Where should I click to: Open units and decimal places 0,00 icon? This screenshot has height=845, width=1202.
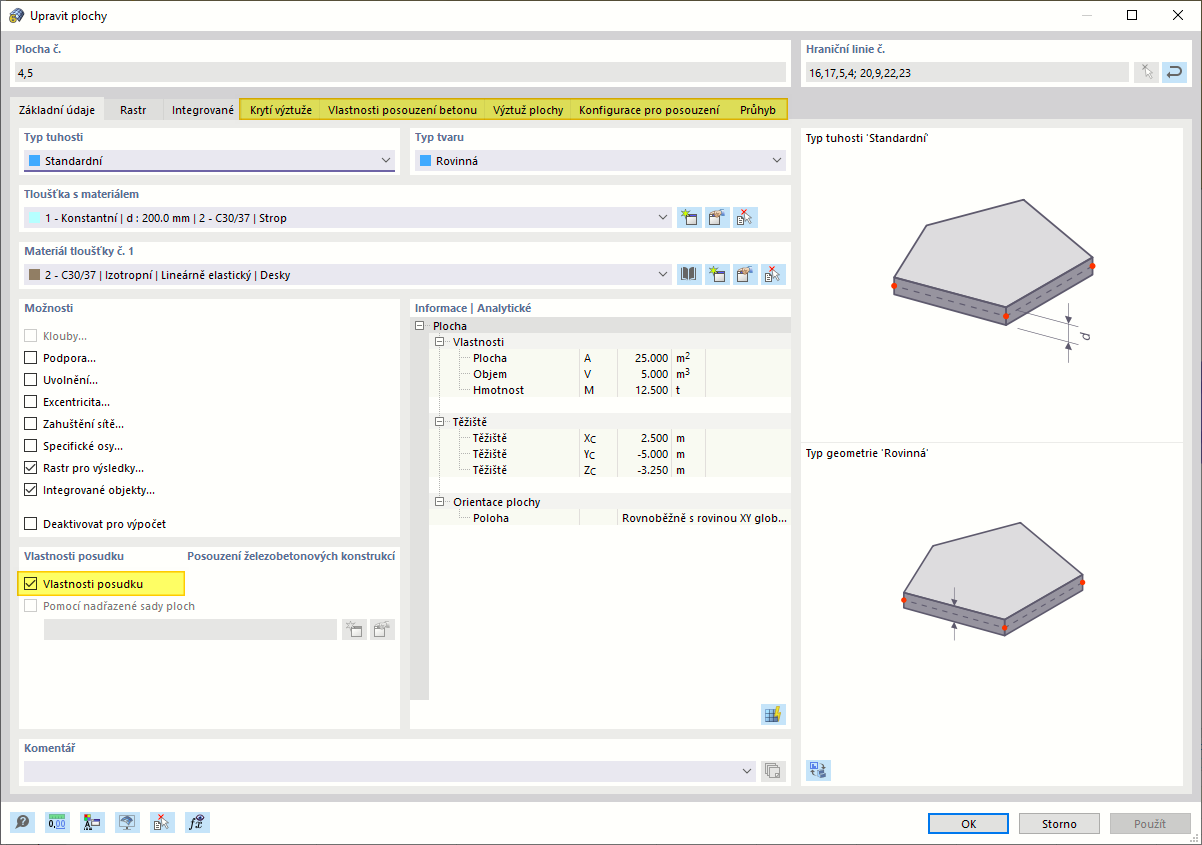[x=58, y=822]
